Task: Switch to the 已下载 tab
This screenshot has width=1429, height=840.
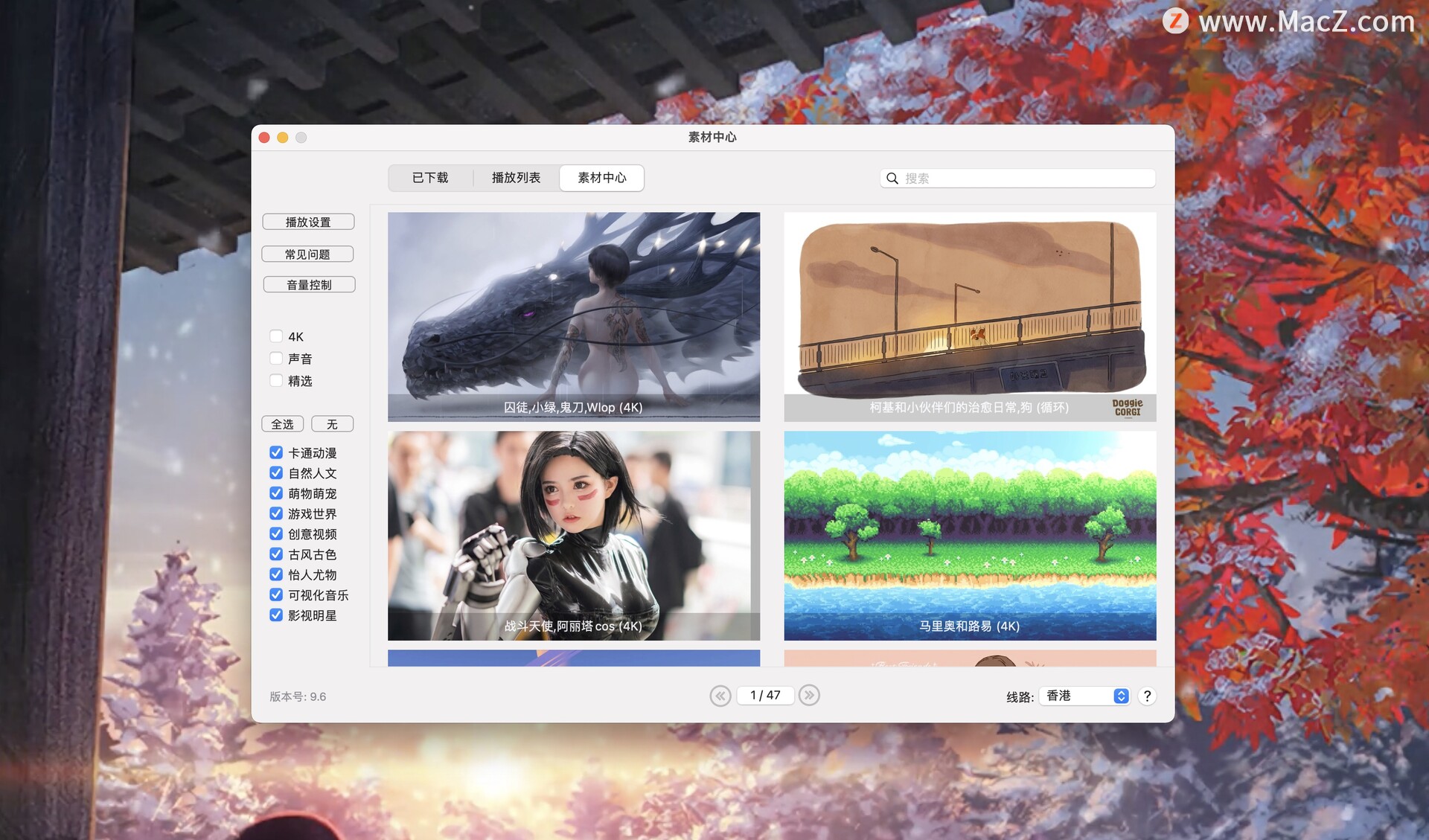Action: click(x=430, y=178)
